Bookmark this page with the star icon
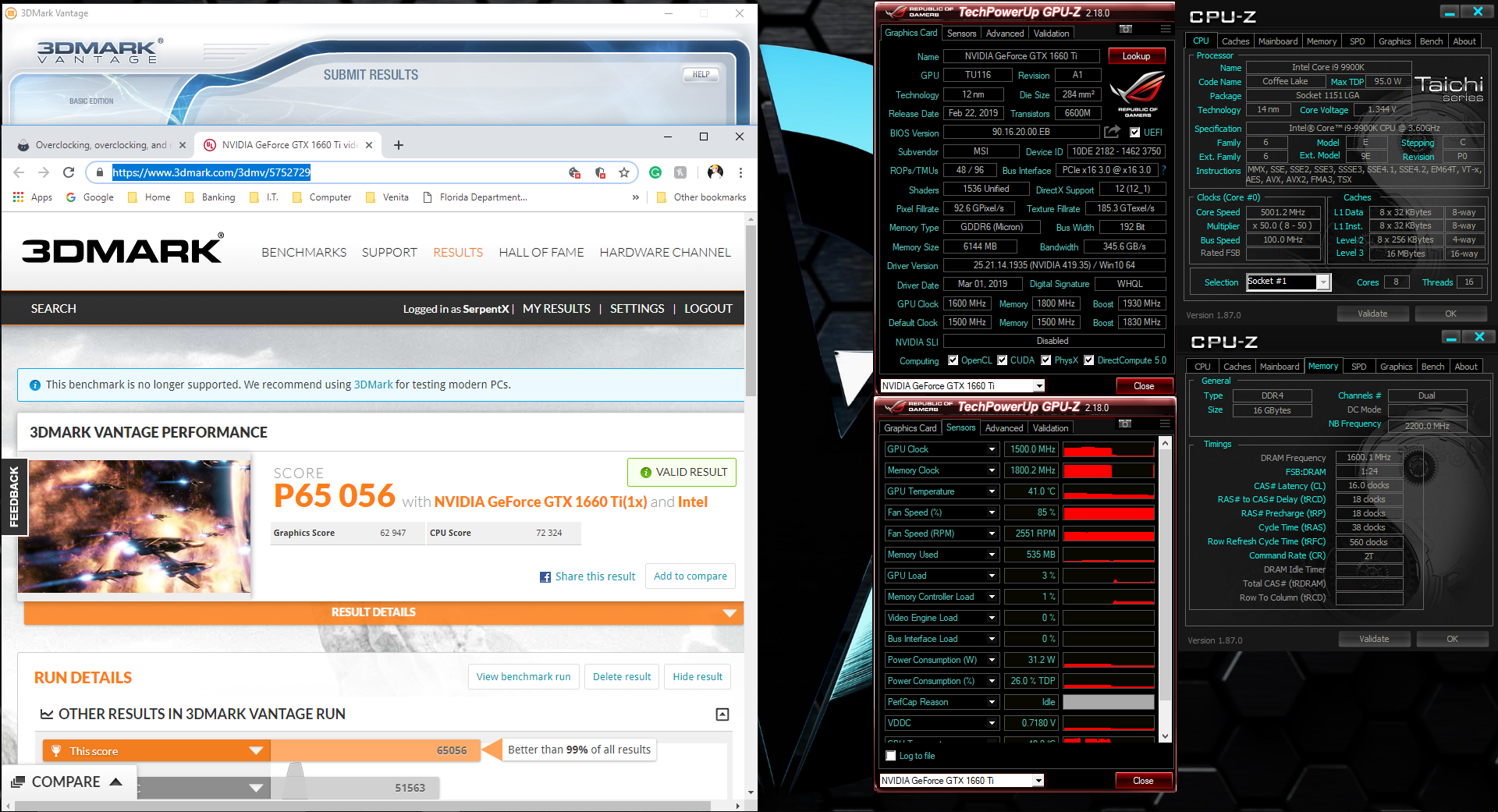Image resolution: width=1498 pixels, height=812 pixels. pos(624,172)
